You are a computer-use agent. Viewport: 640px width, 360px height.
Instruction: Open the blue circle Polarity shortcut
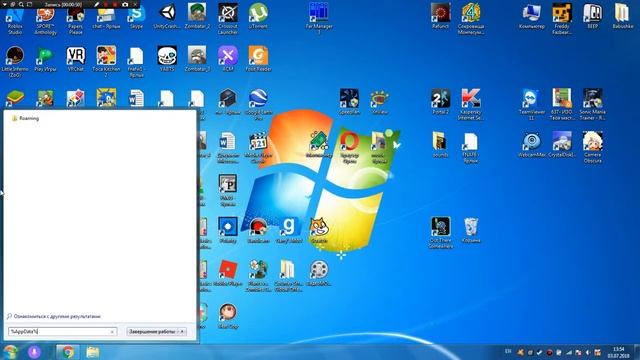[228, 230]
